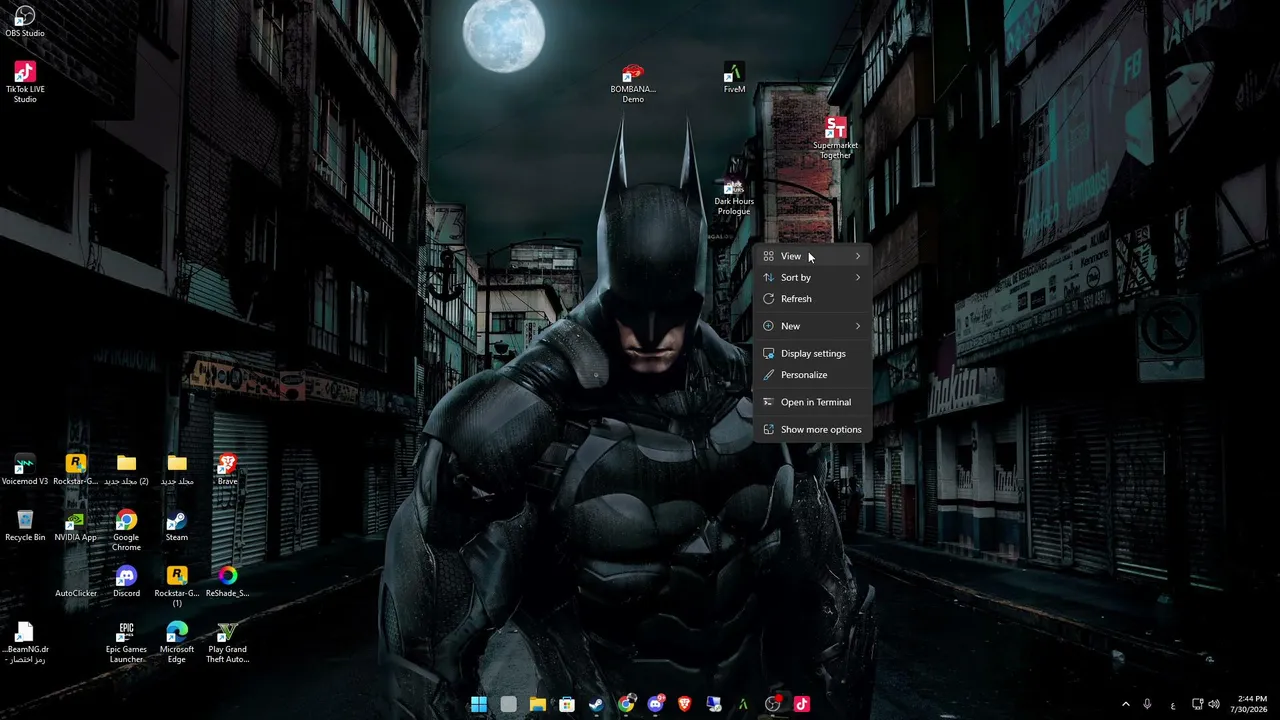The height and width of the screenshot is (720, 1280).
Task: Select the Play Grand Theft Auto shortcut
Action: 228,643
